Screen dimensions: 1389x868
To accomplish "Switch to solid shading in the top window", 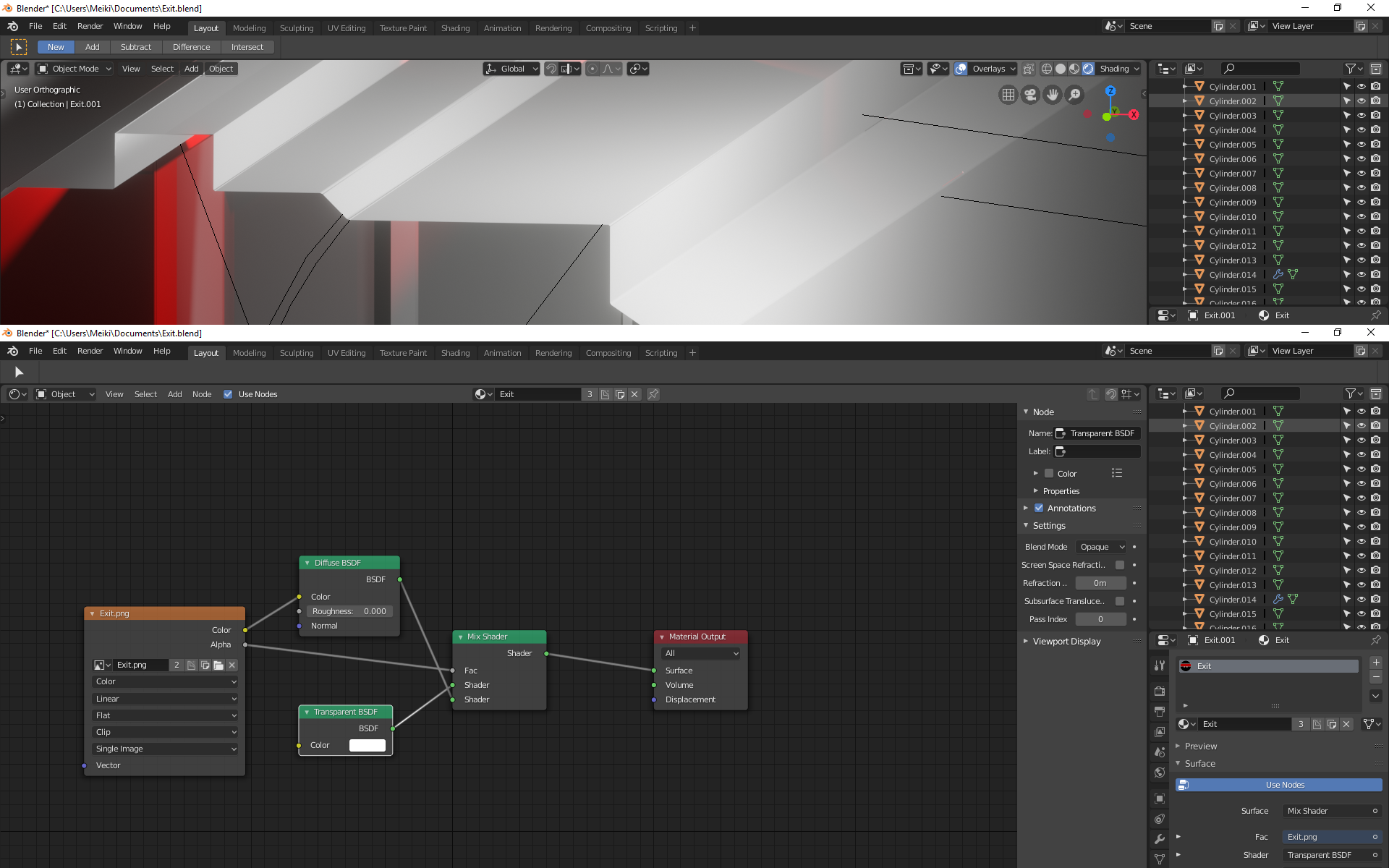I will click(x=1061, y=69).
